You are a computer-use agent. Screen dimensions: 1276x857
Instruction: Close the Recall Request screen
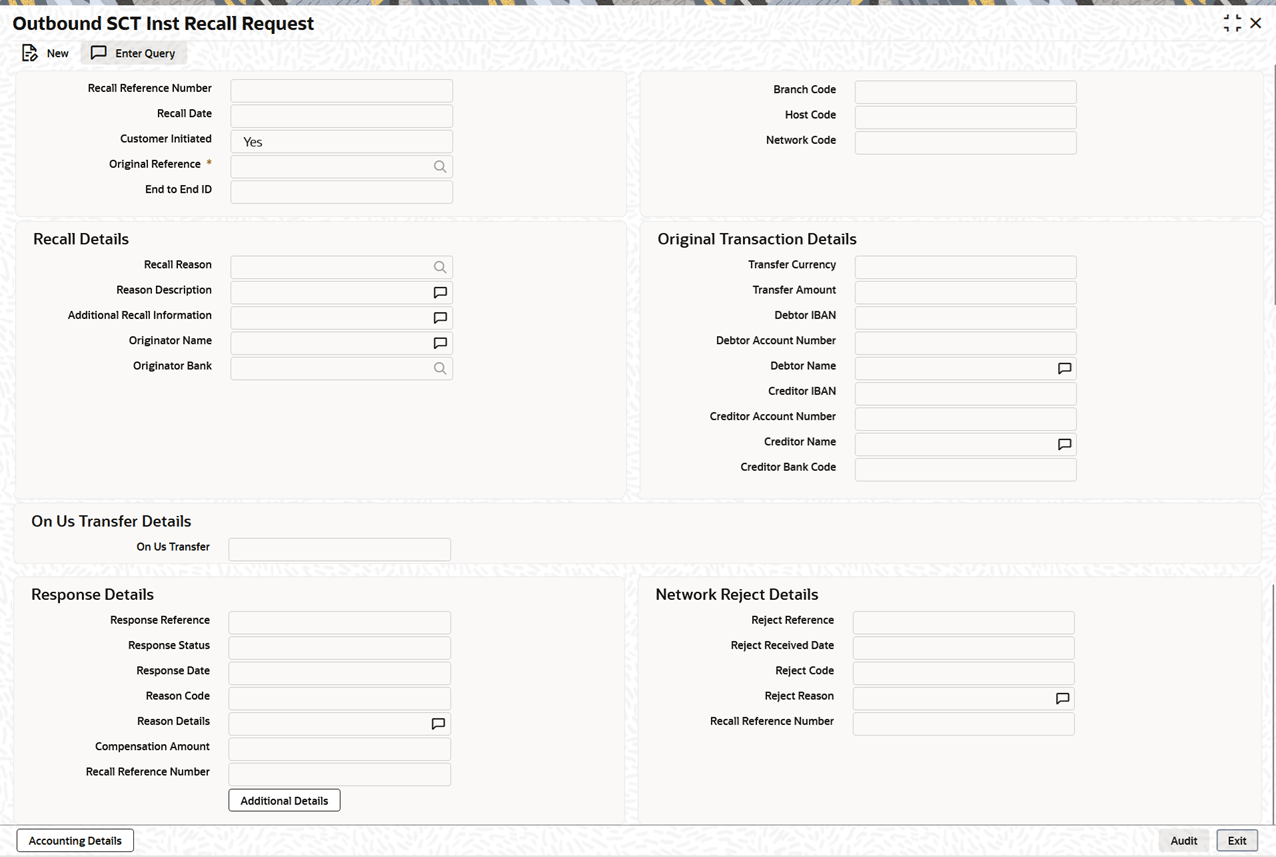coord(1256,23)
